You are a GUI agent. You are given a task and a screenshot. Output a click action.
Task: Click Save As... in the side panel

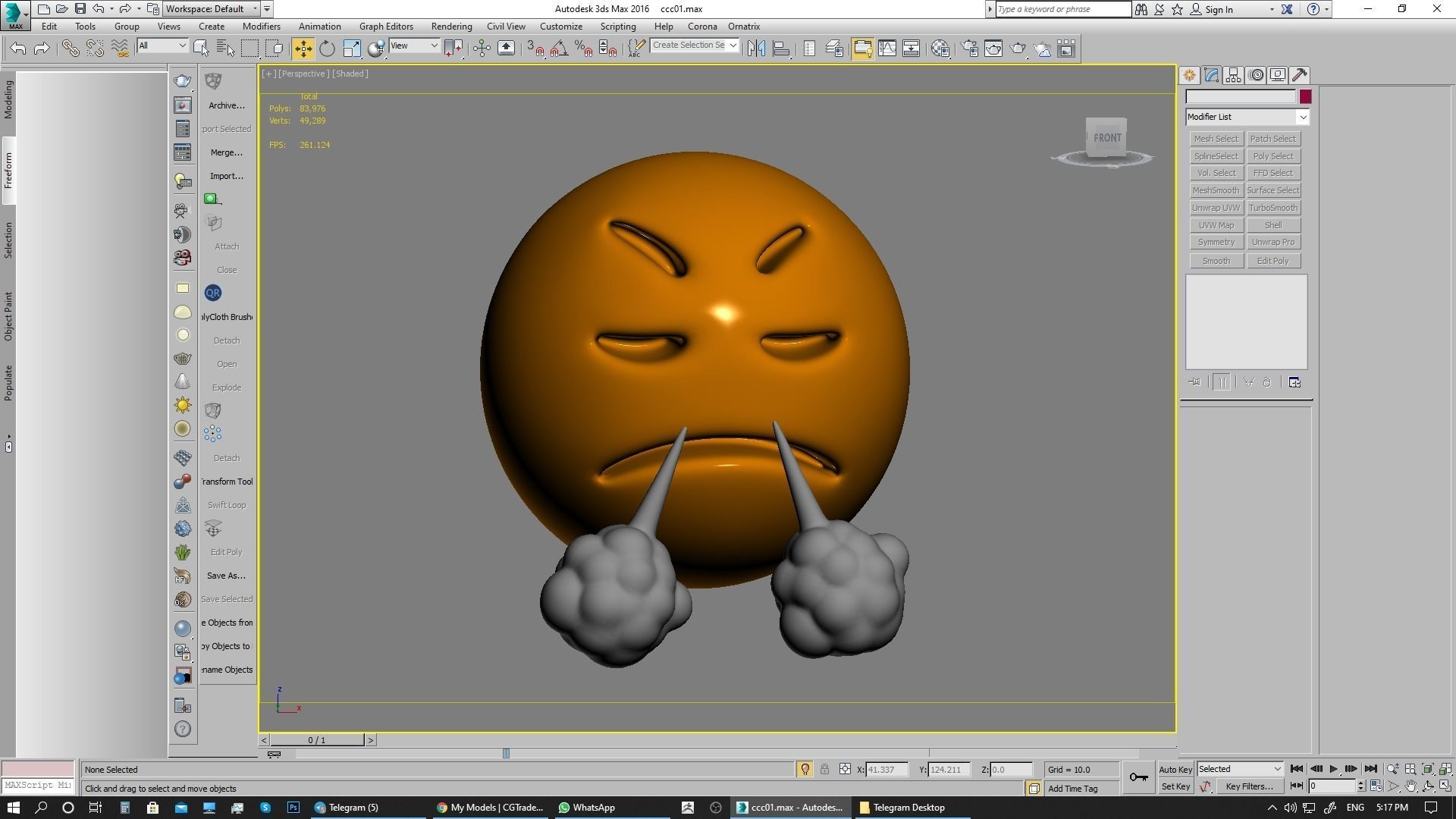pyautogui.click(x=226, y=576)
